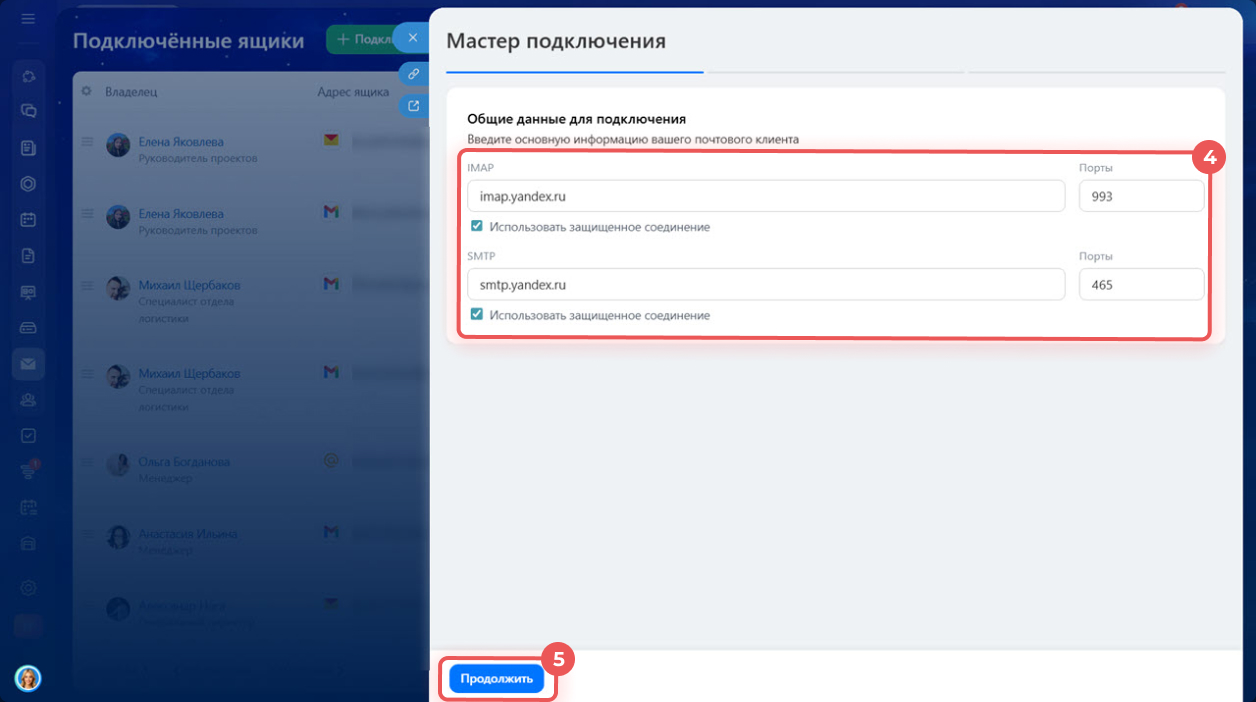The image size is (1256, 702).
Task: Click the Продолжить button
Action: click(496, 679)
